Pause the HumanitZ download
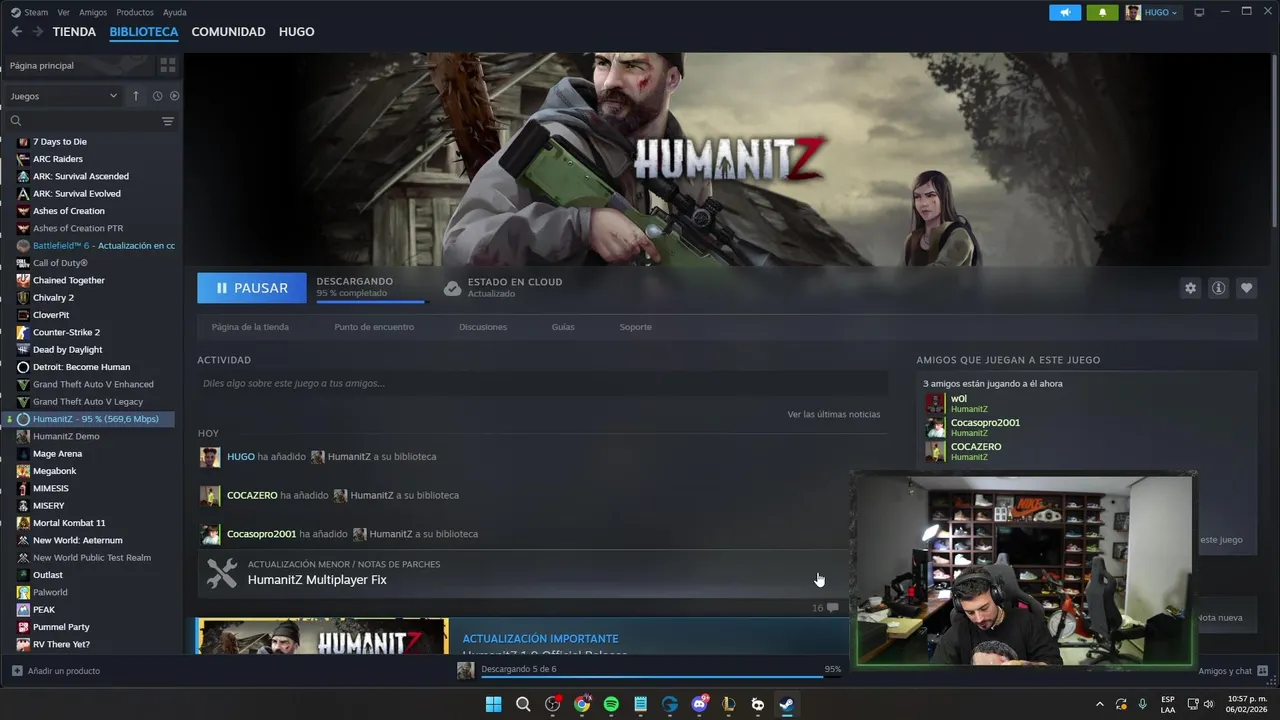The image size is (1280, 720). [x=252, y=288]
